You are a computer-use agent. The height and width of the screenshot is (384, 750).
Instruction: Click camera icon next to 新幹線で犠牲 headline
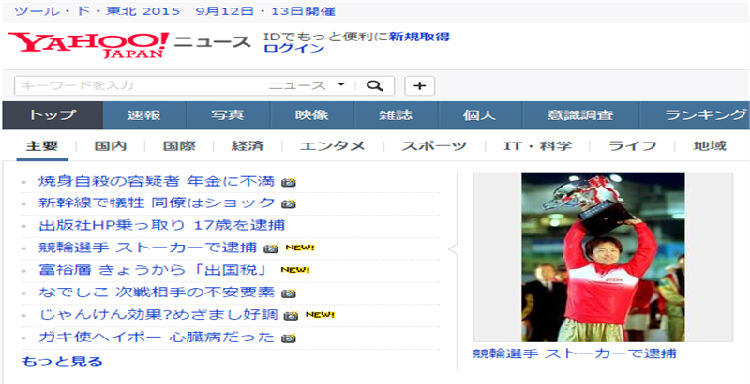(288, 204)
